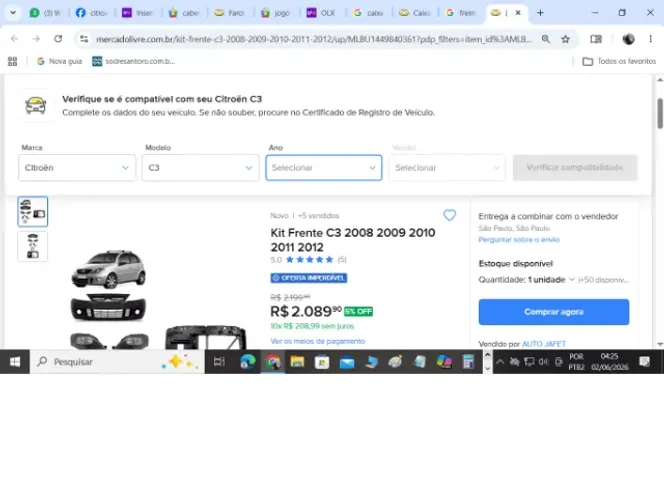Viewport: 664px width, 500px height.
Task: Open the browser side panel
Action: click(x=596, y=39)
